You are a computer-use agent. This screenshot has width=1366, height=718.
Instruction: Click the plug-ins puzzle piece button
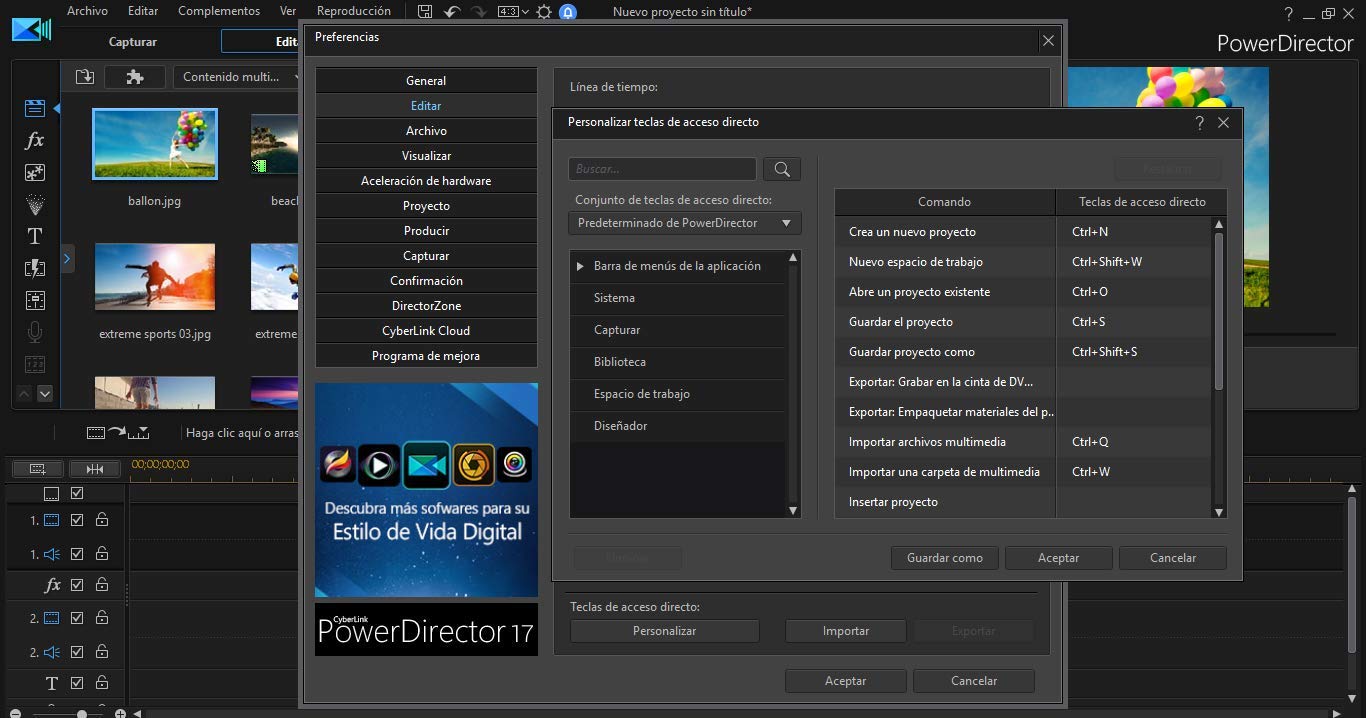pyautogui.click(x=135, y=77)
